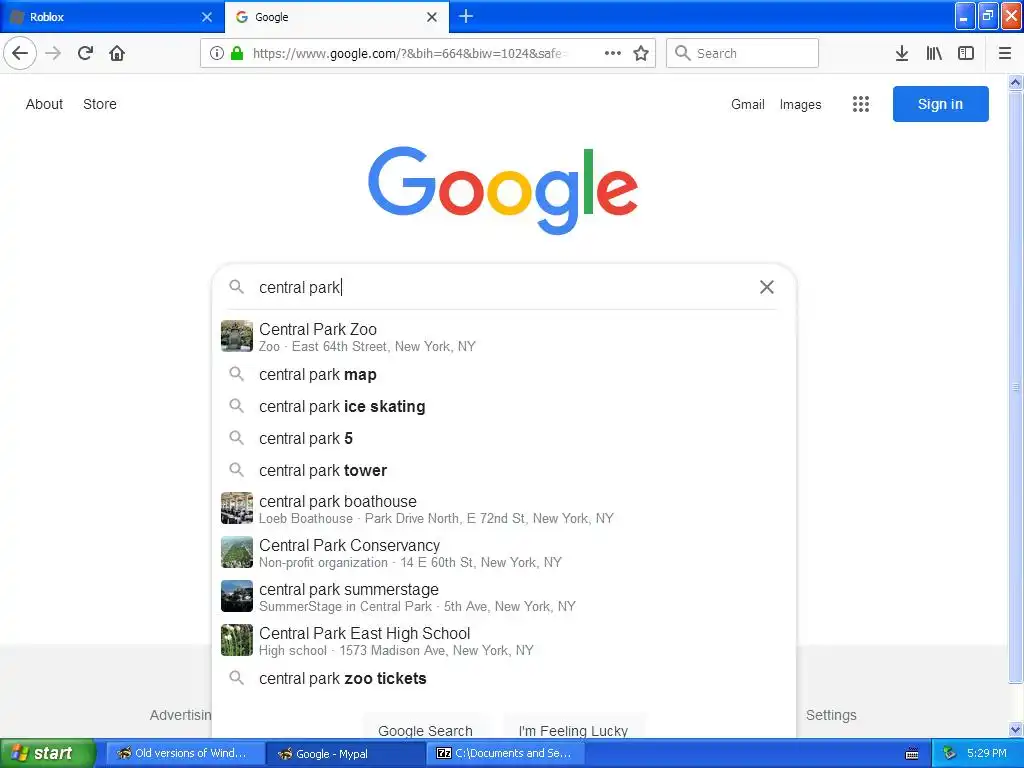Open the Library bookshelf icon

(934, 53)
